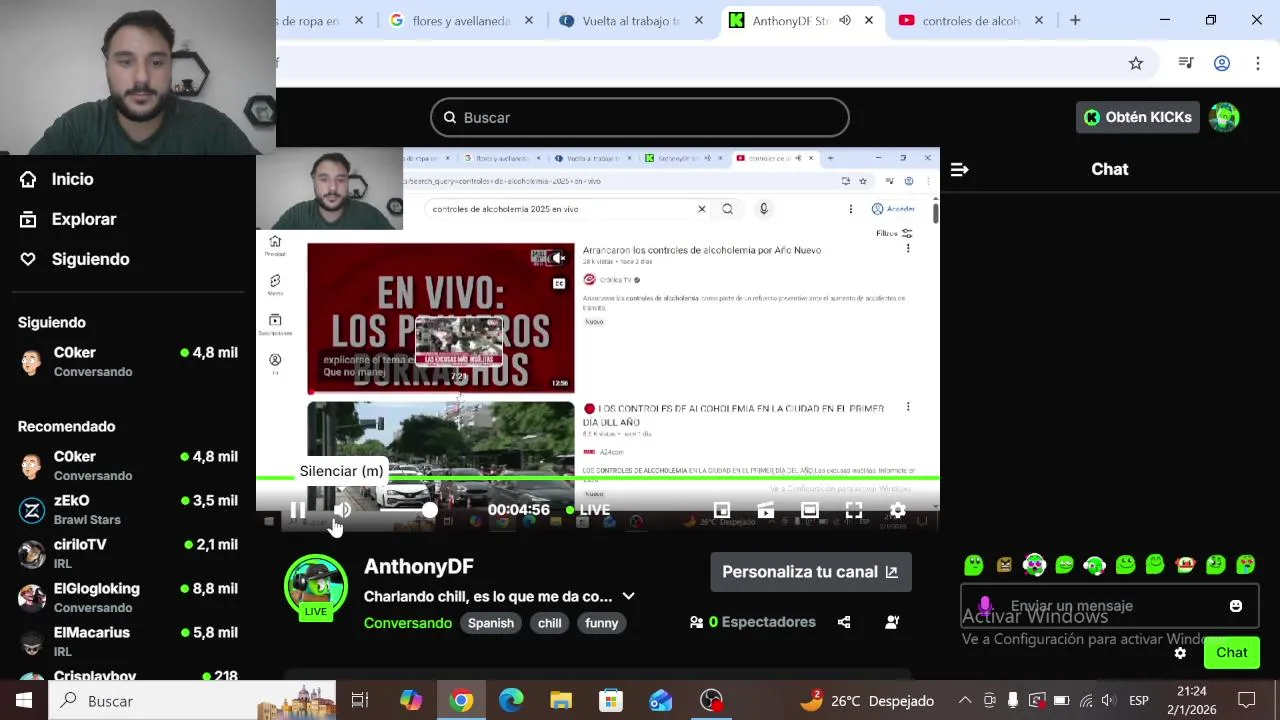Open Siguiendo in the sidebar
The height and width of the screenshot is (720, 1280).
76,259
